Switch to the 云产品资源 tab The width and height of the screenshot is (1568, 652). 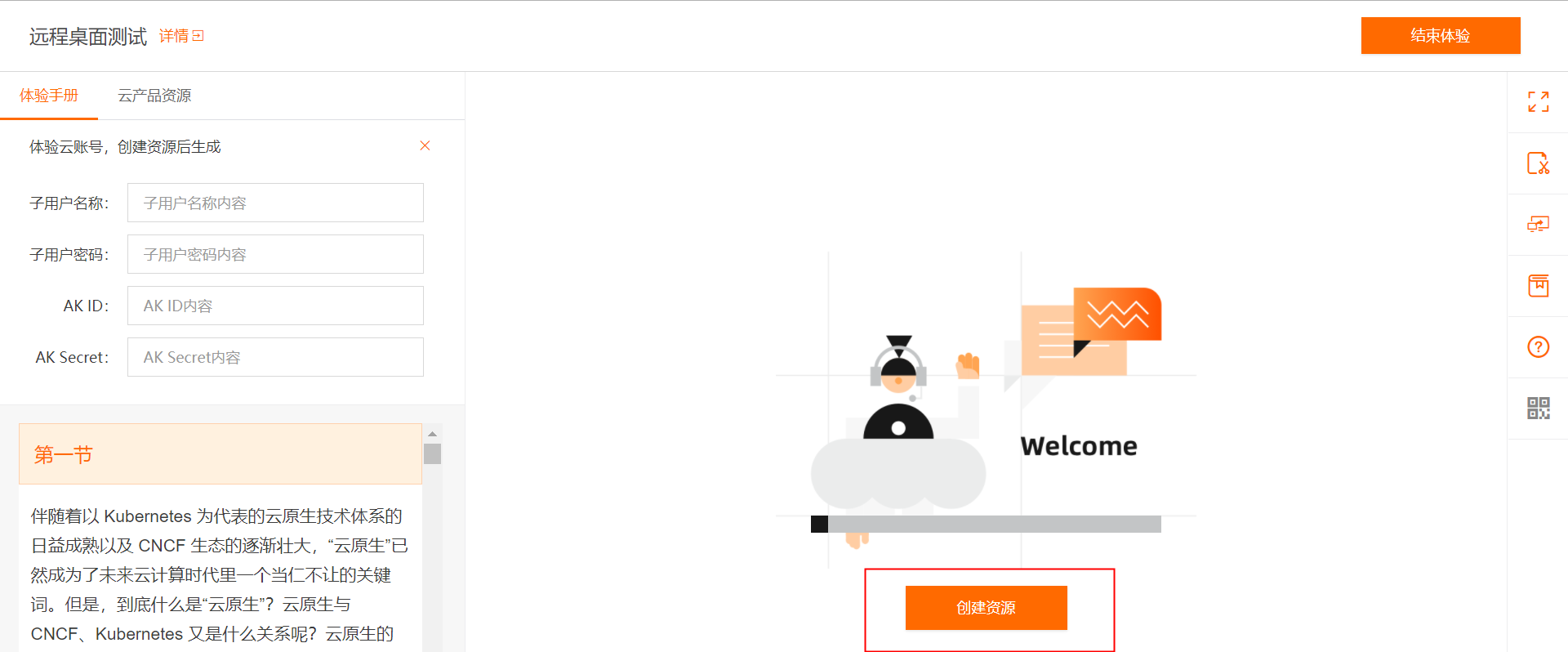click(154, 96)
